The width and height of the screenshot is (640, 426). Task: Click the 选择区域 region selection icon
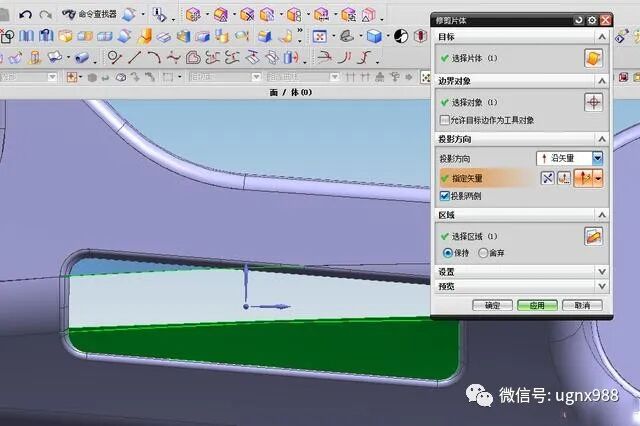point(593,236)
